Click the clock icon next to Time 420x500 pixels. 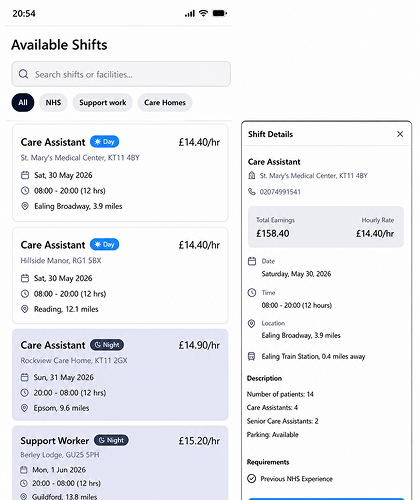252,293
